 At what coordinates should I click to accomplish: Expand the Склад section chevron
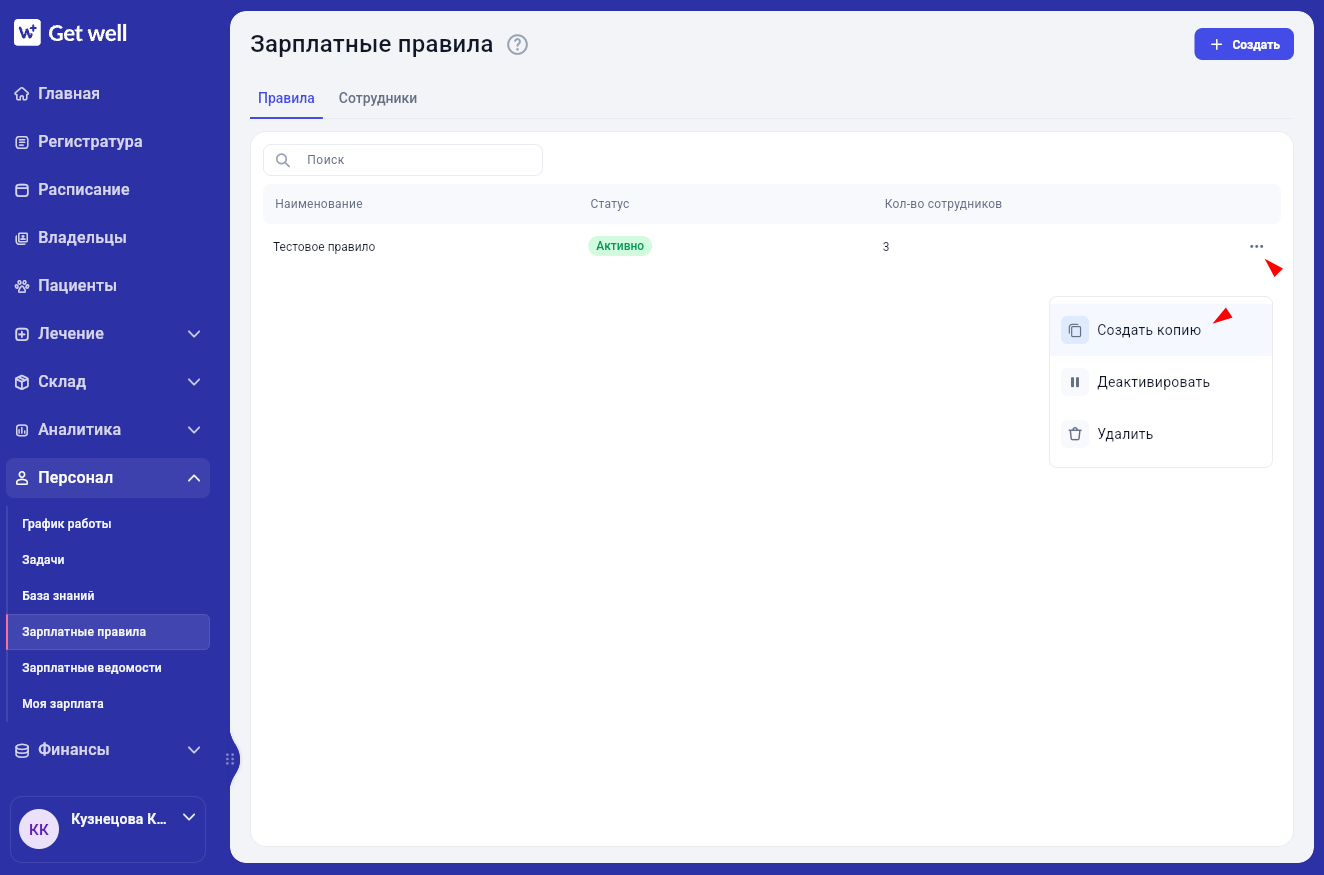pos(194,382)
